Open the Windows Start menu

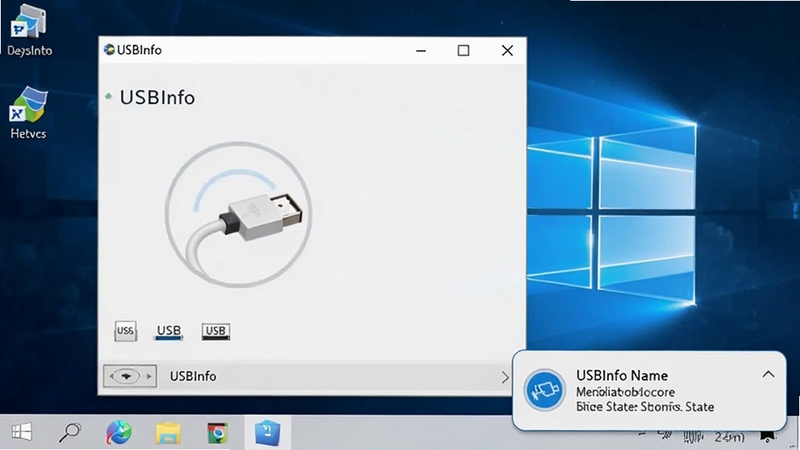pos(21,432)
